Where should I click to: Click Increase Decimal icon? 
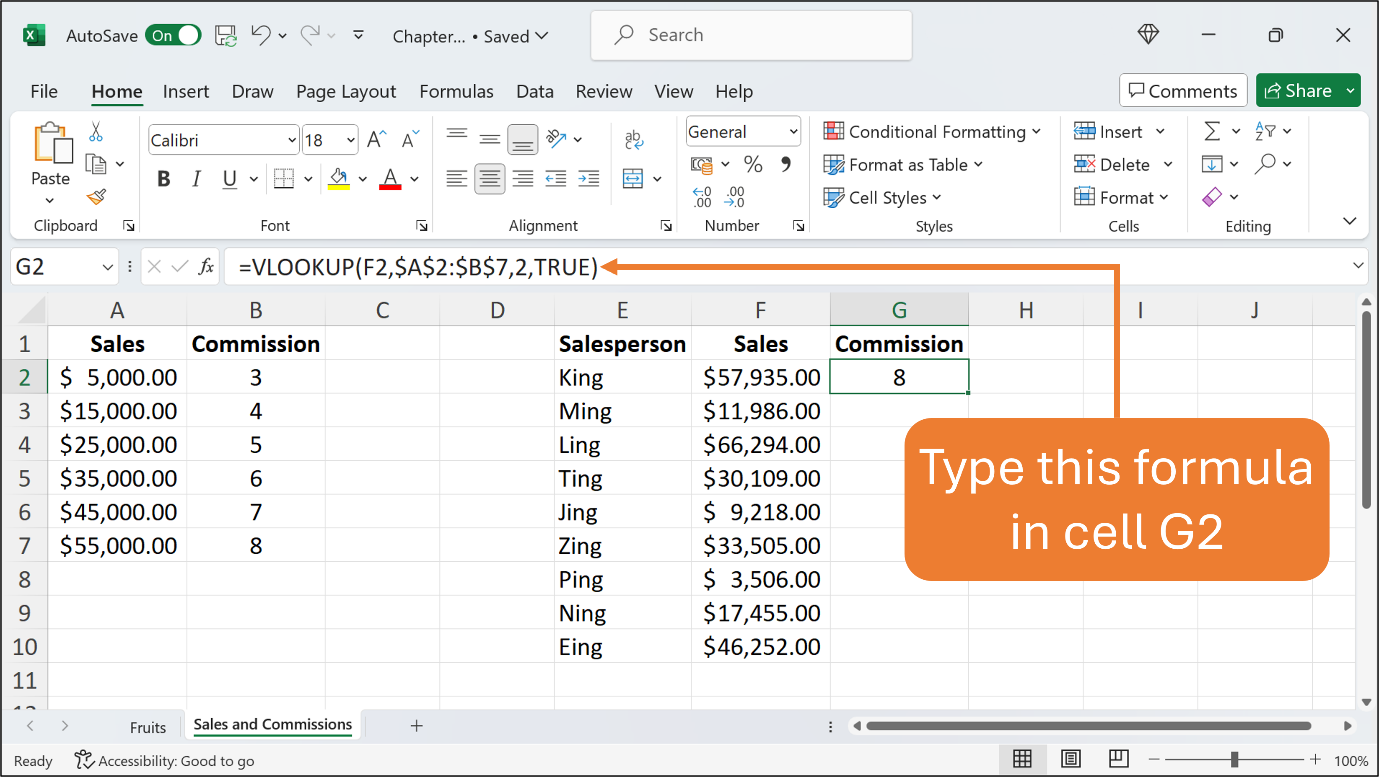[702, 196]
